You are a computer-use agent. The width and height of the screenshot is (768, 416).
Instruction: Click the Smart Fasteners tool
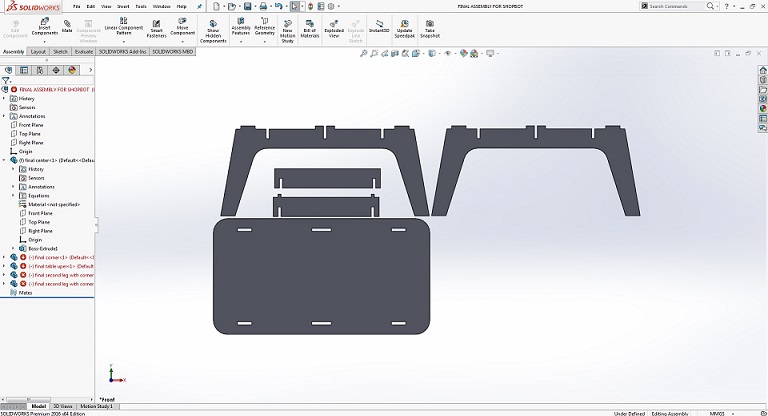[x=156, y=29]
